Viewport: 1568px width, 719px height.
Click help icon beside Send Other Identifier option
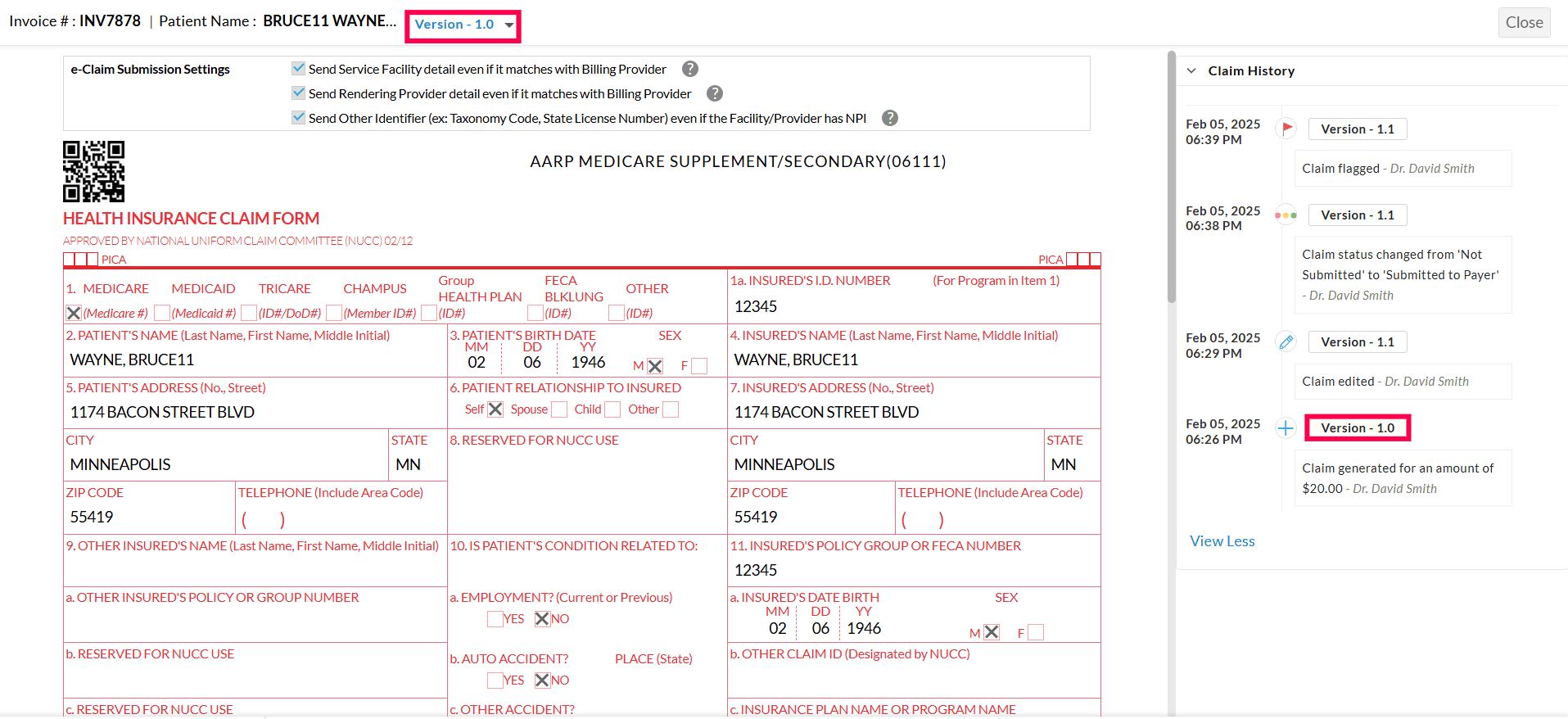click(x=890, y=119)
